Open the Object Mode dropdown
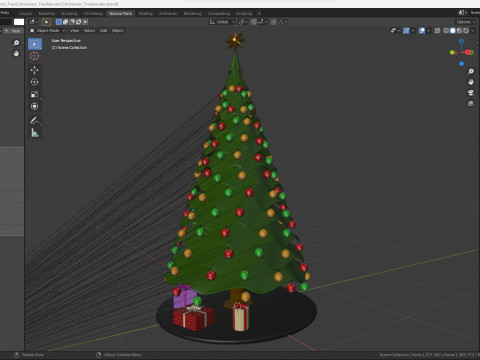The width and height of the screenshot is (480, 360). (x=48, y=31)
